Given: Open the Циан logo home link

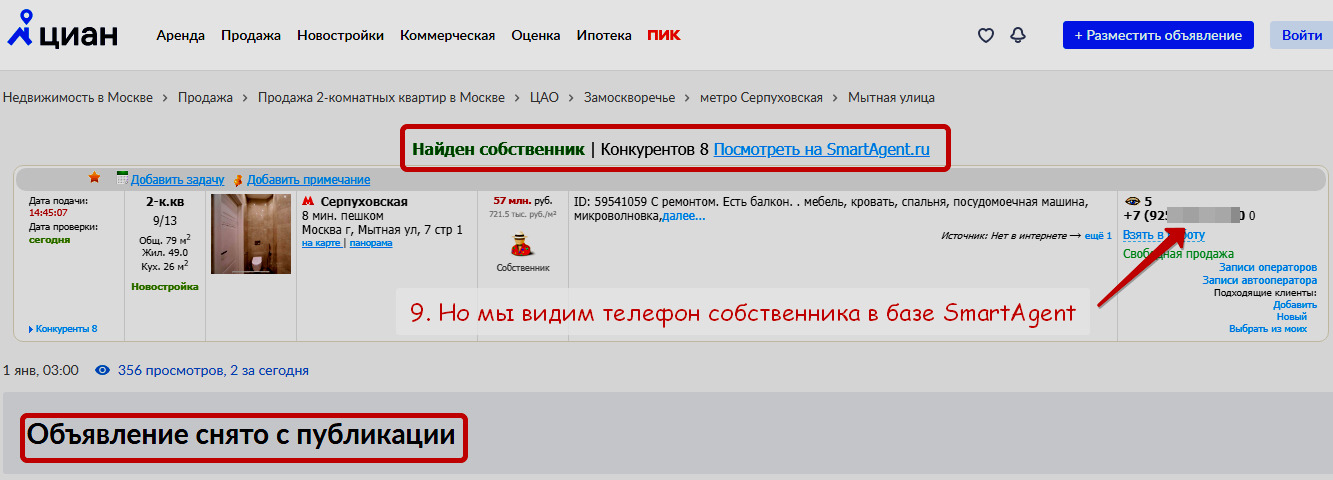Looking at the screenshot, I should click(62, 30).
